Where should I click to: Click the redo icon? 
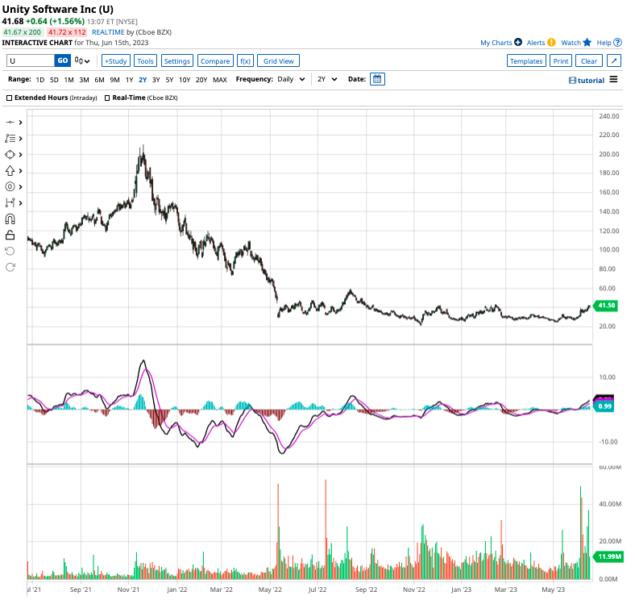point(10,267)
